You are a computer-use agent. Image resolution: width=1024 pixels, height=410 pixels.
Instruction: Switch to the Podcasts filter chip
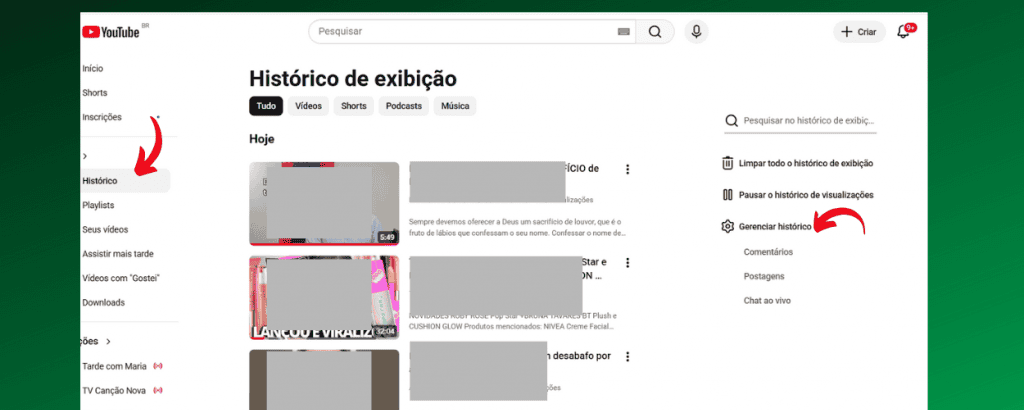point(404,106)
